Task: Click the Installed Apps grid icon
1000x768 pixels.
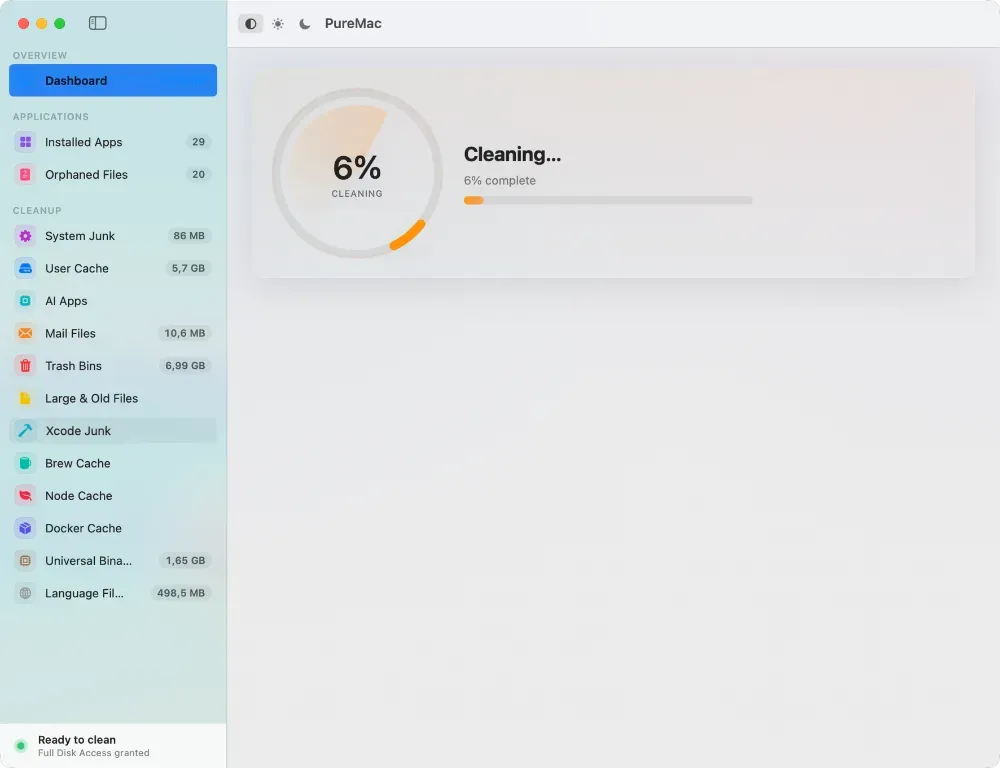Action: (x=26, y=142)
